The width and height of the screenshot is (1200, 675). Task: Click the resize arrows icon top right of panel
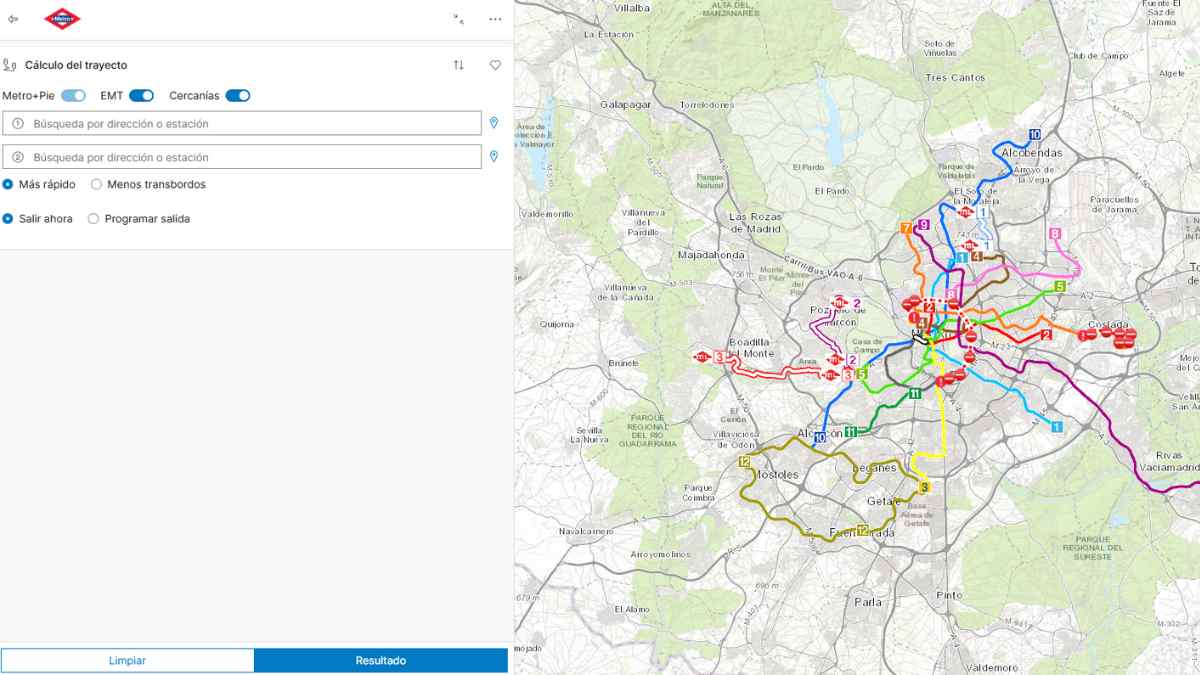tap(456, 18)
